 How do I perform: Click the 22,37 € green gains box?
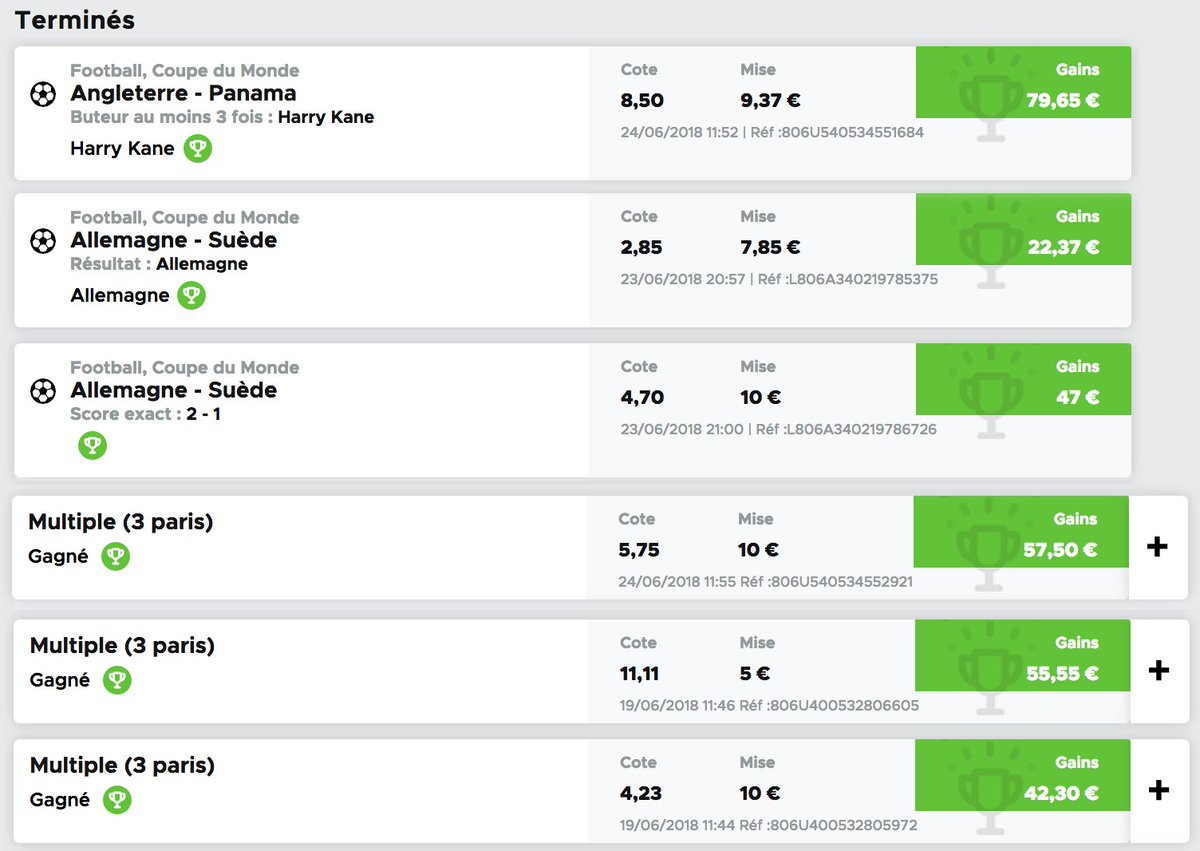tap(1023, 230)
